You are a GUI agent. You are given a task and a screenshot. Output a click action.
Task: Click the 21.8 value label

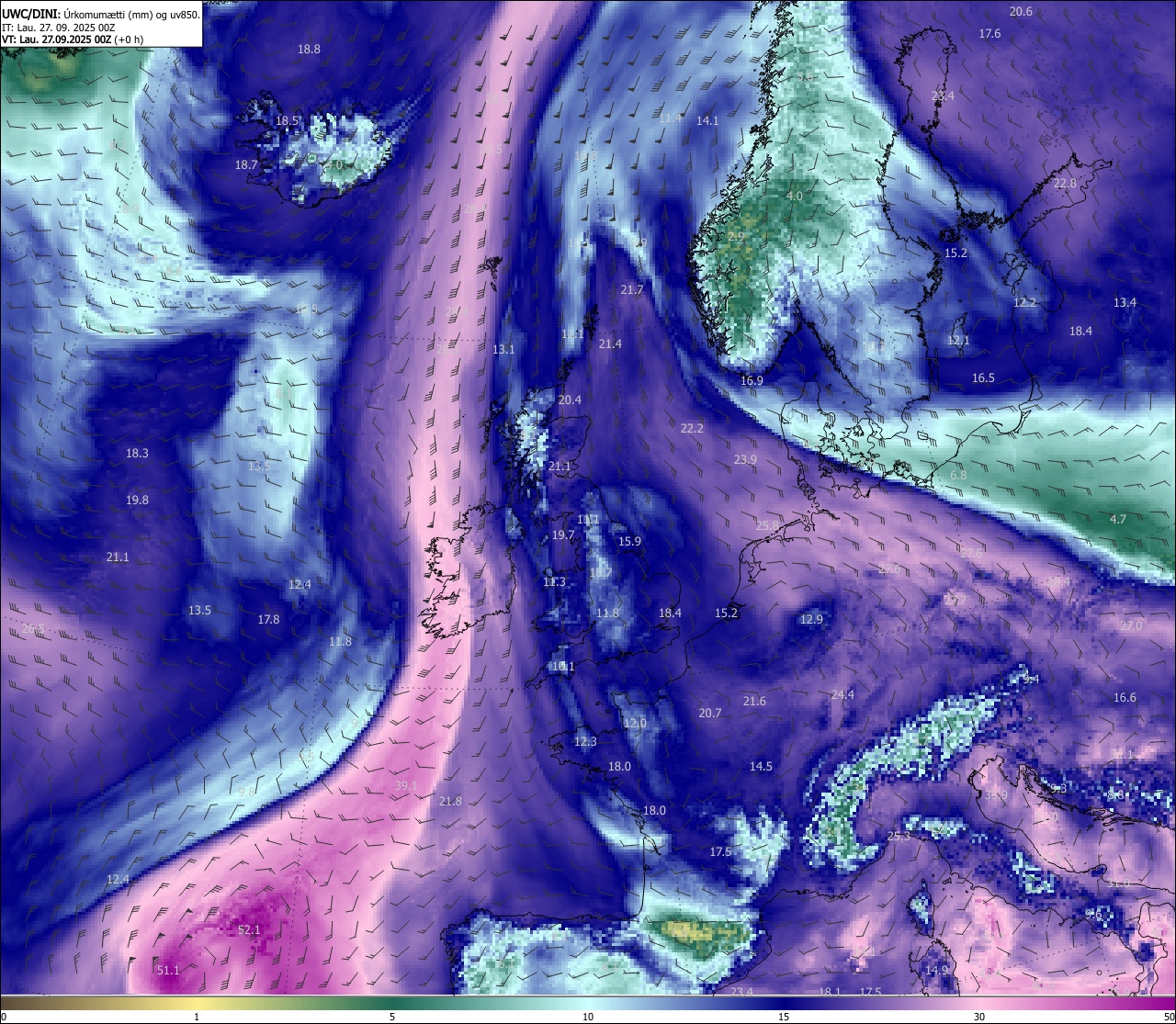click(450, 802)
